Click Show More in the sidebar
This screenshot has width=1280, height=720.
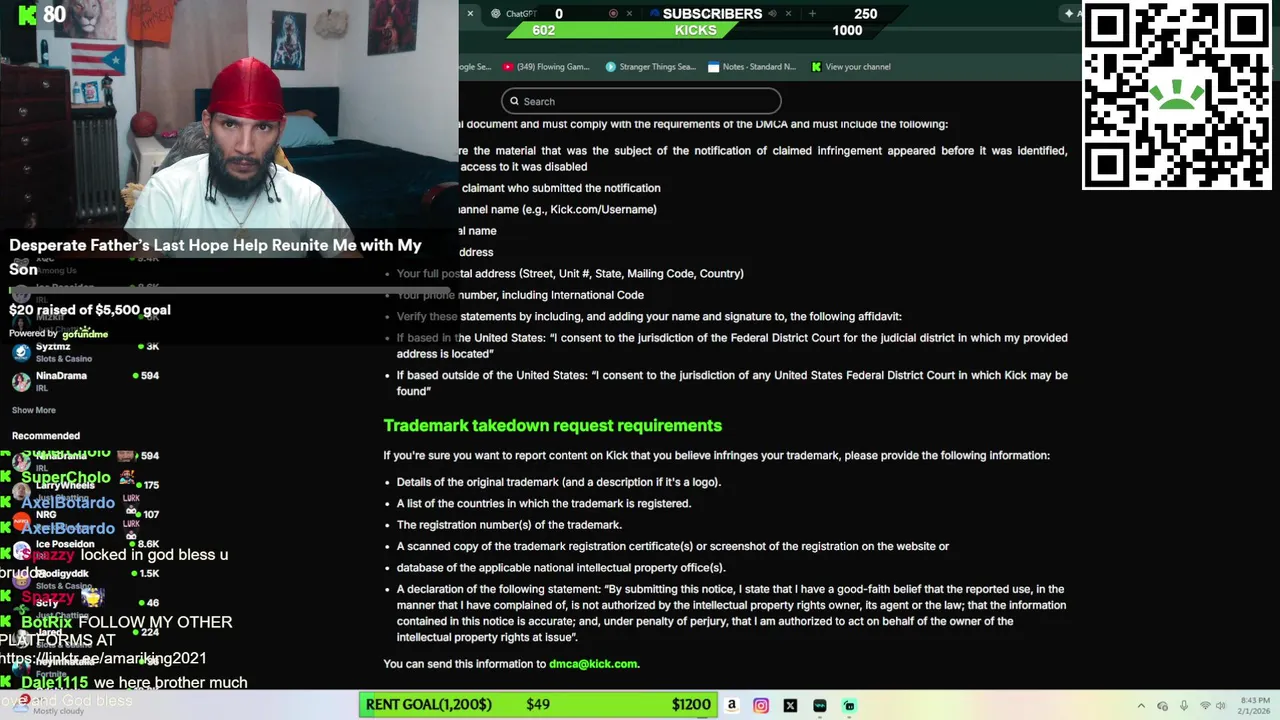[34, 410]
